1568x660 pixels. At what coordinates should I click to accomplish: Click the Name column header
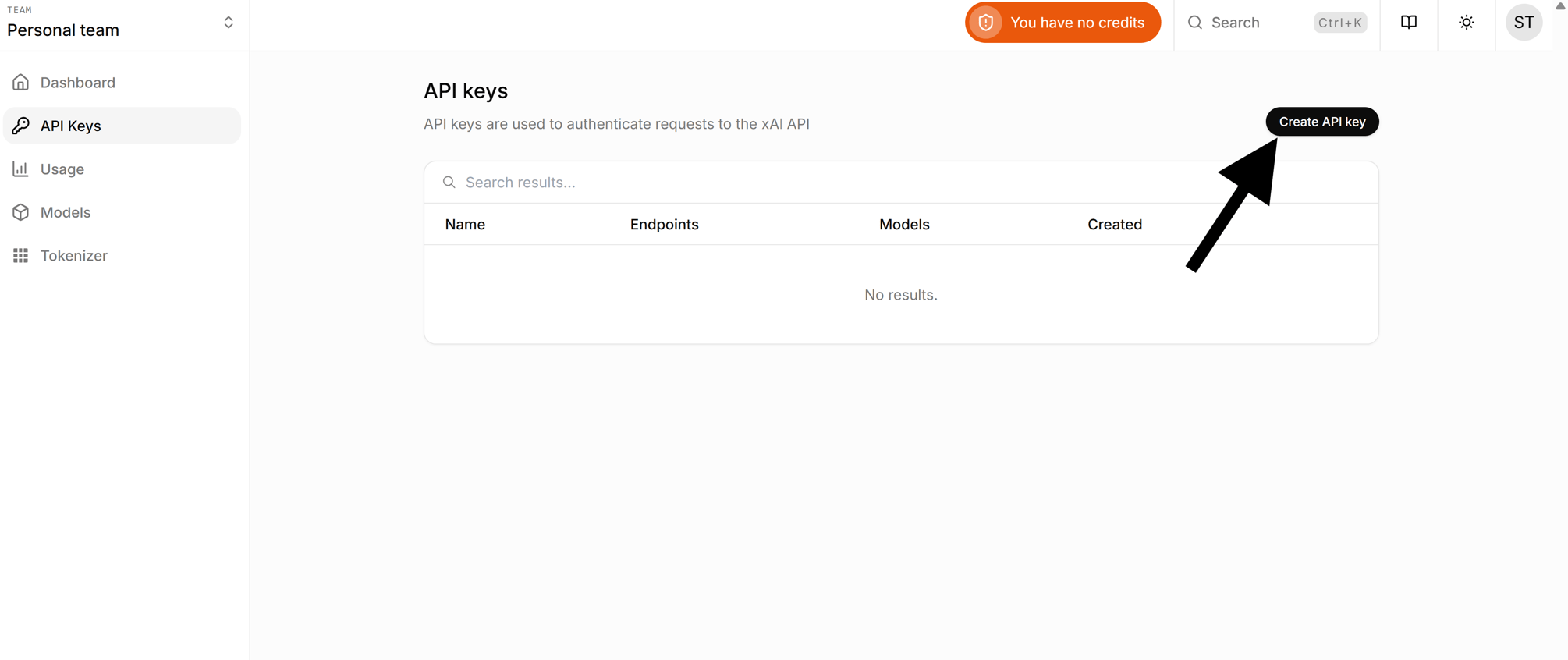click(x=465, y=225)
